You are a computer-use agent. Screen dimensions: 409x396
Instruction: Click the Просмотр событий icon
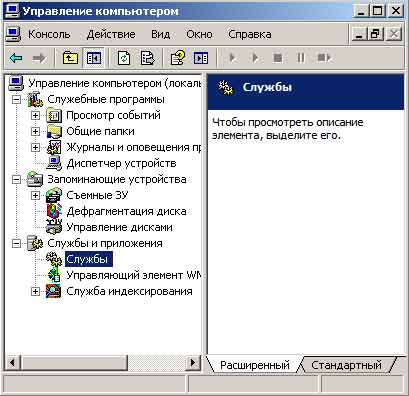tap(54, 116)
